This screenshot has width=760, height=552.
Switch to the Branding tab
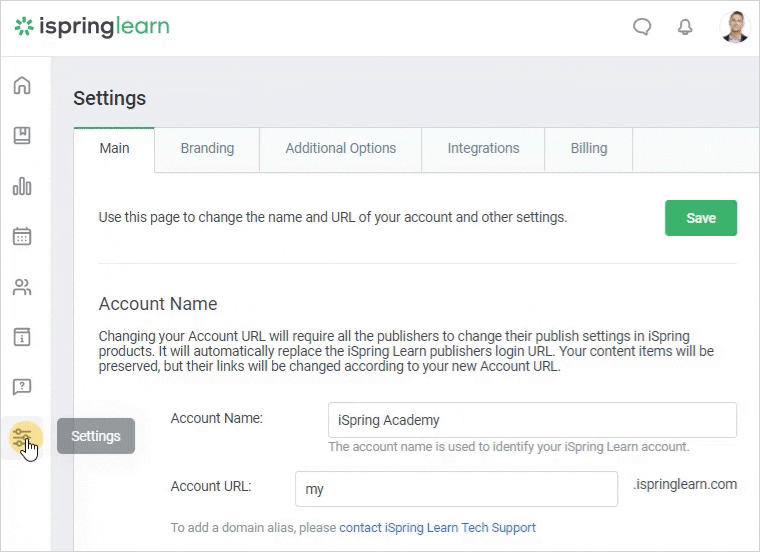coord(207,149)
